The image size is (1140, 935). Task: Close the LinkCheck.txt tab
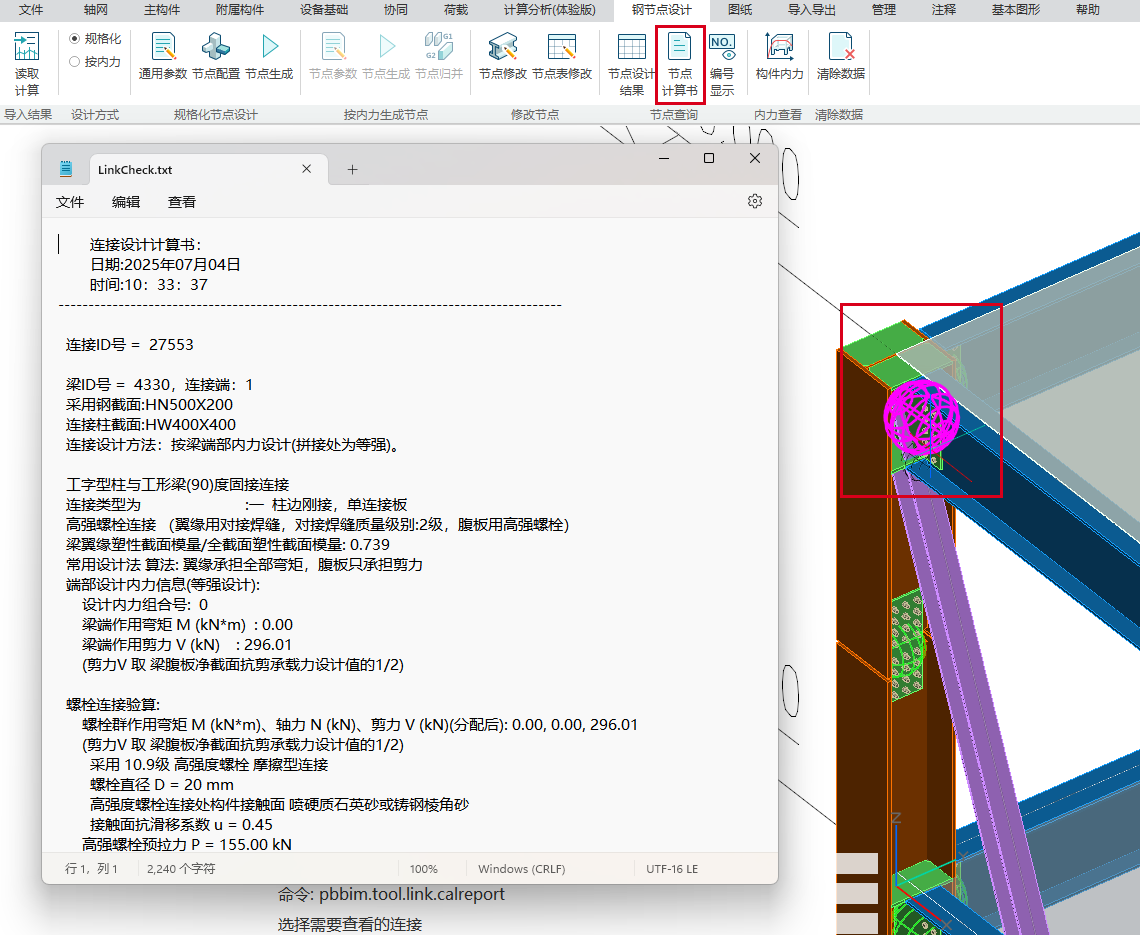pos(308,170)
